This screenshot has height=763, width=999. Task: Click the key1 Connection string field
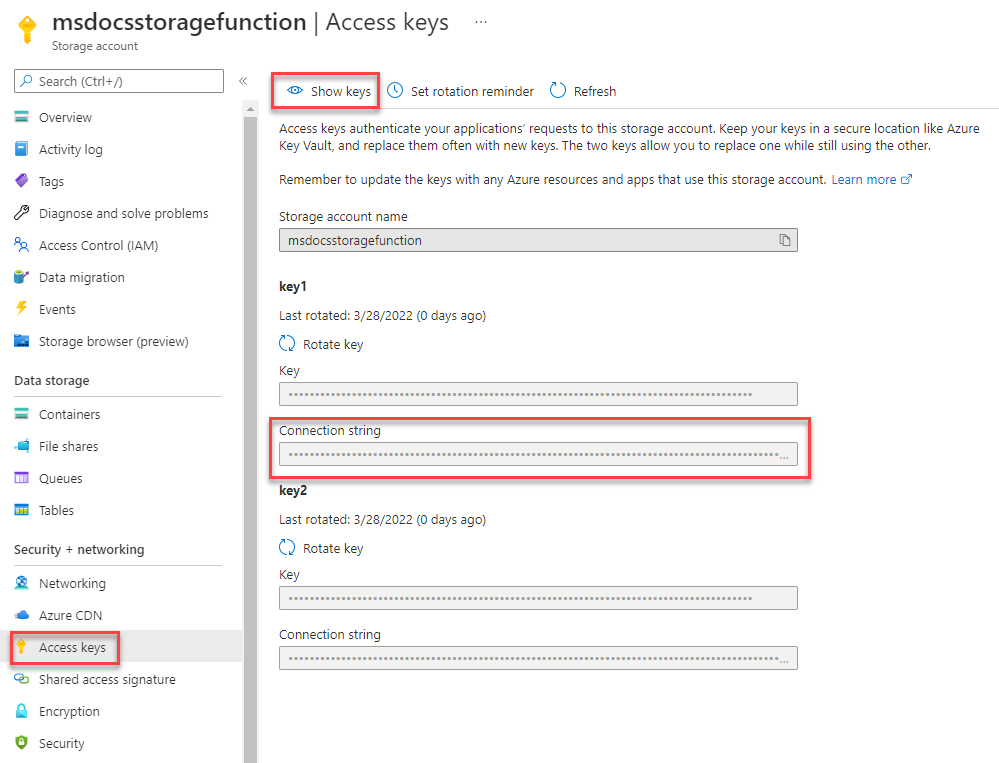tap(530, 455)
